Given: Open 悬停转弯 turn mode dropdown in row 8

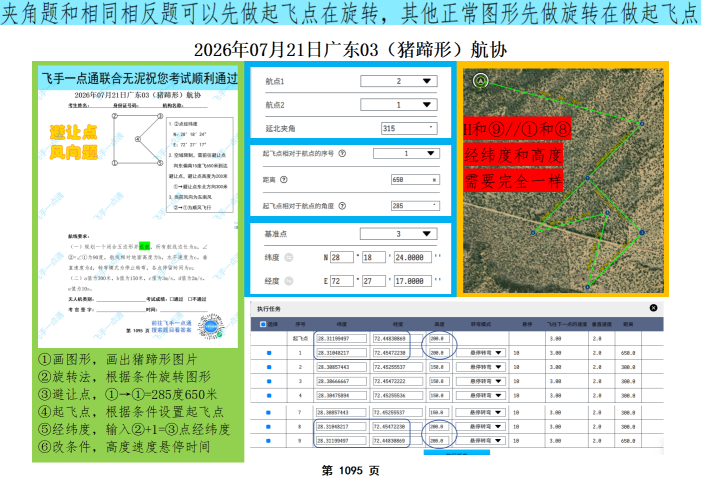Looking at the screenshot, I should click(x=481, y=427).
